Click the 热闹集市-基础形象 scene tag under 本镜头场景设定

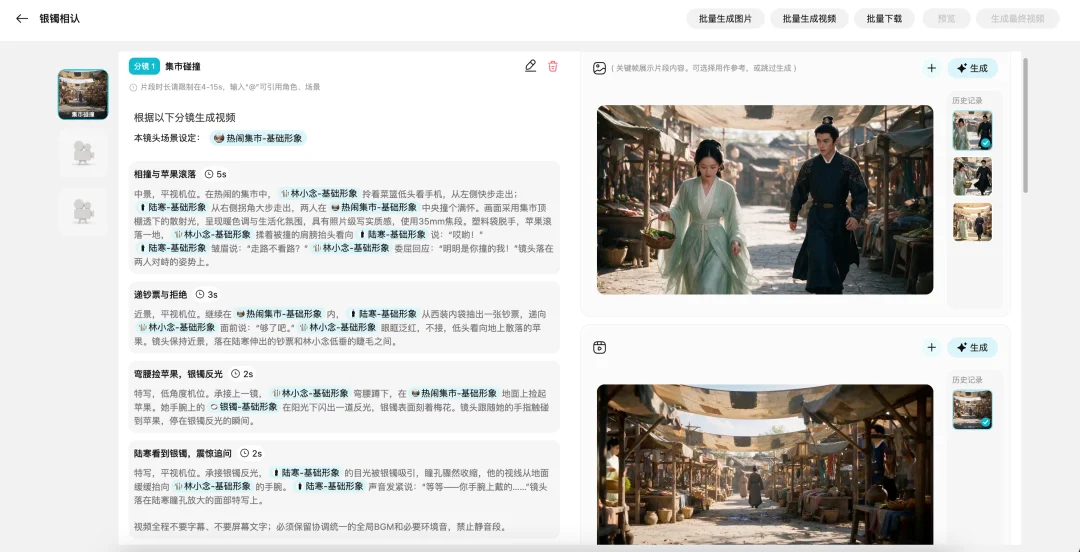tap(258, 138)
